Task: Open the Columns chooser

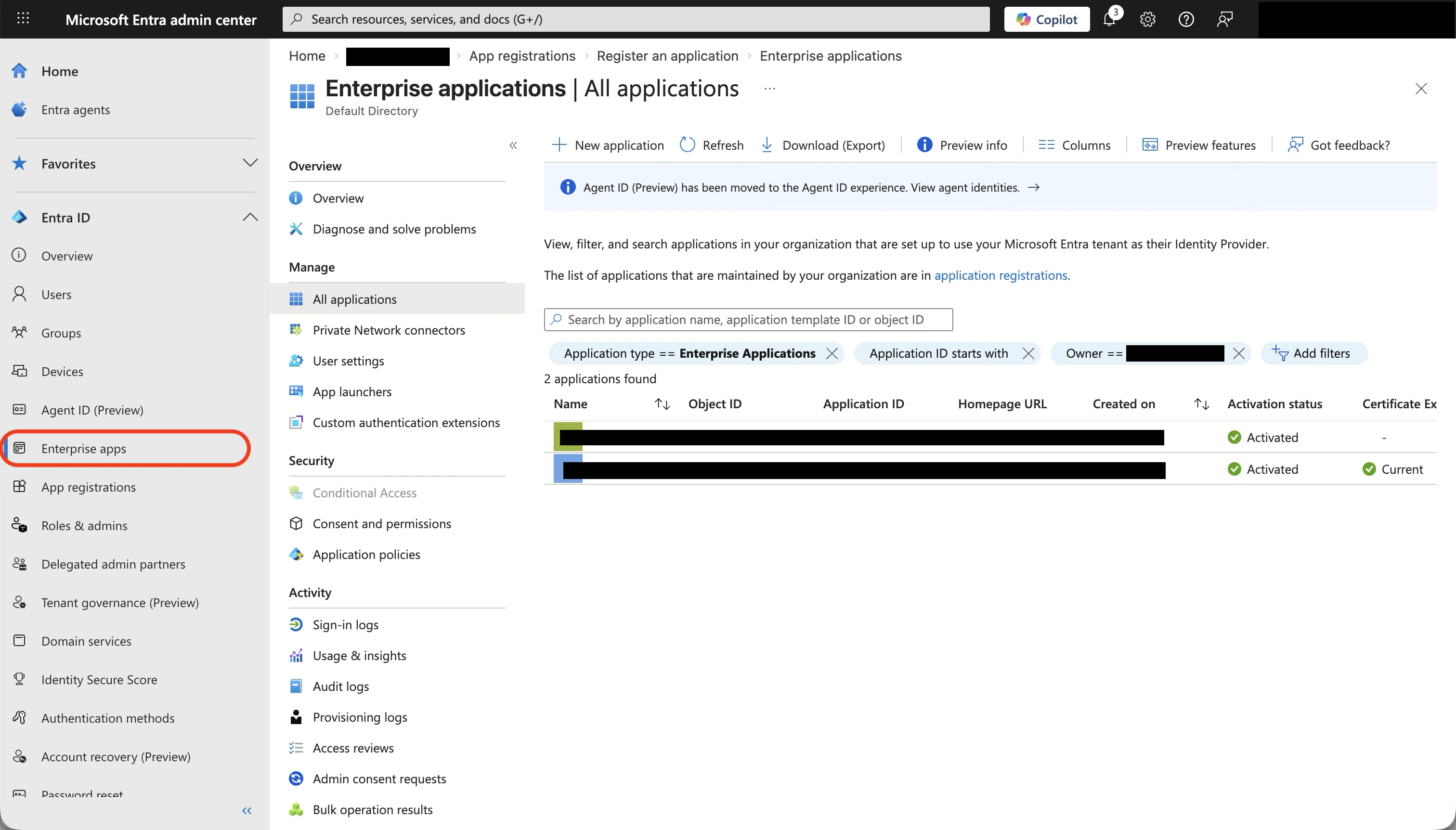Action: pyautogui.click(x=1074, y=145)
